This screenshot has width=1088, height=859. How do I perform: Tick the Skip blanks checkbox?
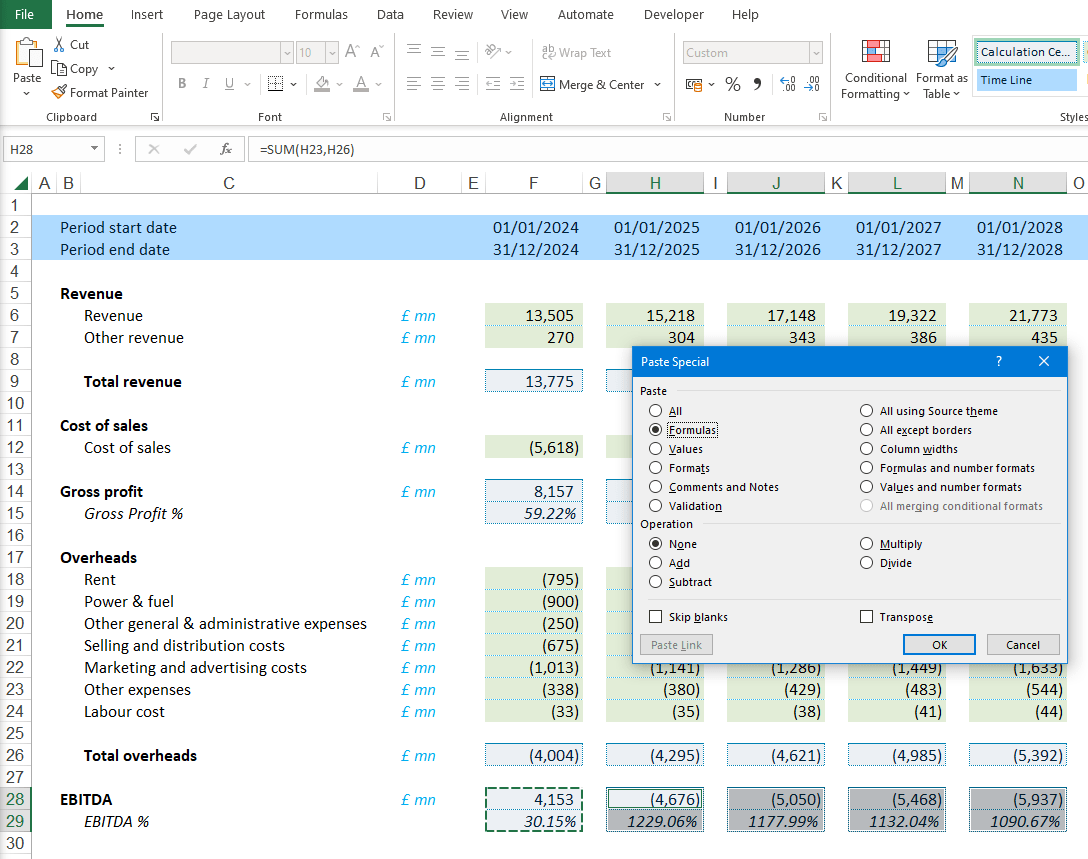(656, 617)
